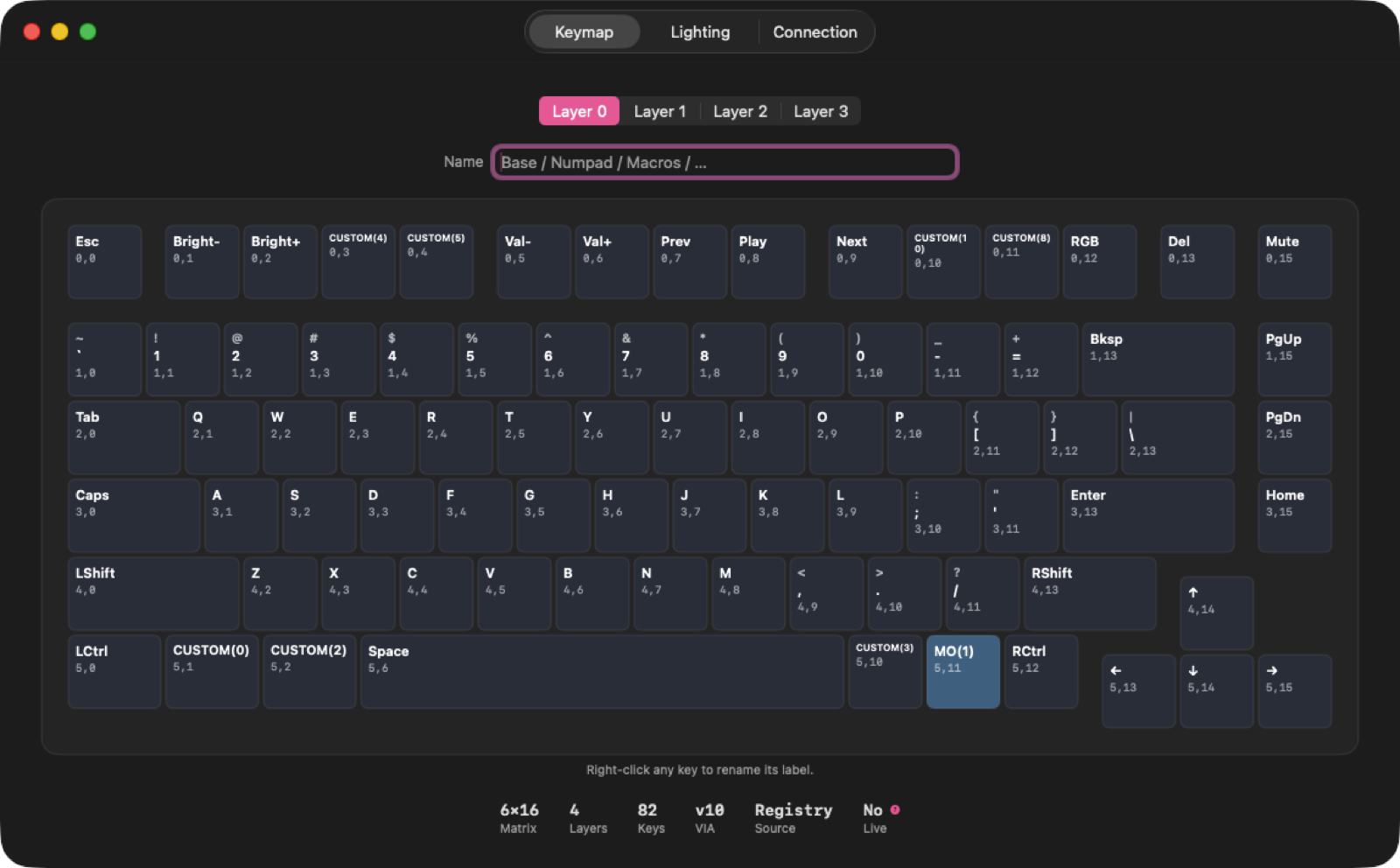Click the Play media key
This screenshot has width=1400, height=868.
[767, 262]
